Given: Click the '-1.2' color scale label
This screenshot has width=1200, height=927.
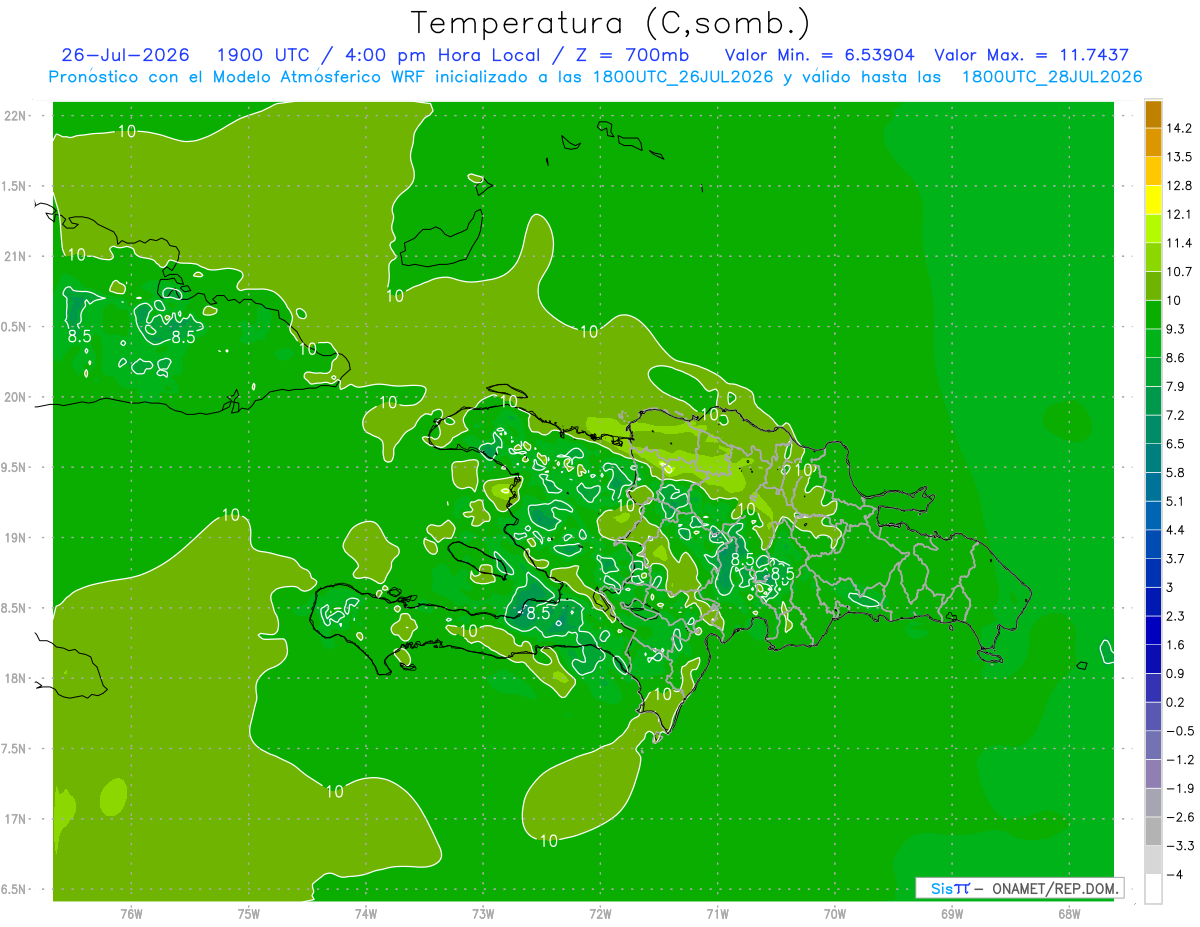Looking at the screenshot, I should tap(1179, 760).
